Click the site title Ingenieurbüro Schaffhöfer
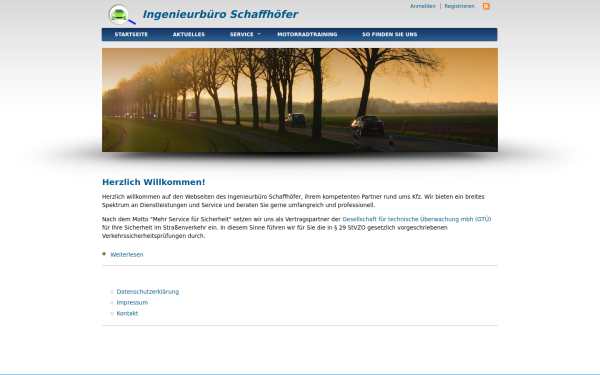The height and width of the screenshot is (375, 600). (220, 14)
